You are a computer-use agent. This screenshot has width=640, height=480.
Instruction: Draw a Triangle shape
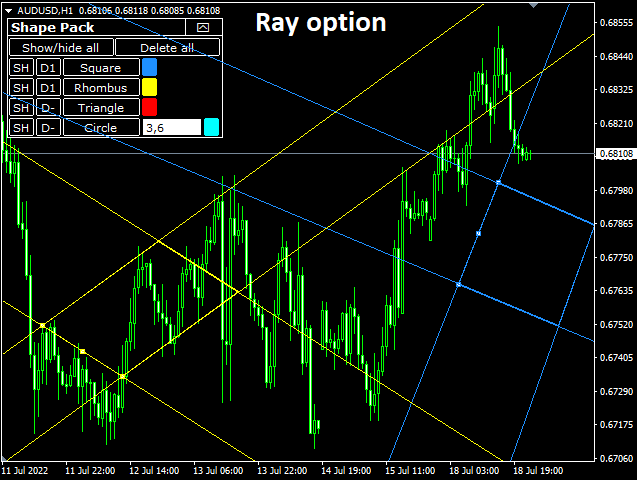click(x=101, y=107)
